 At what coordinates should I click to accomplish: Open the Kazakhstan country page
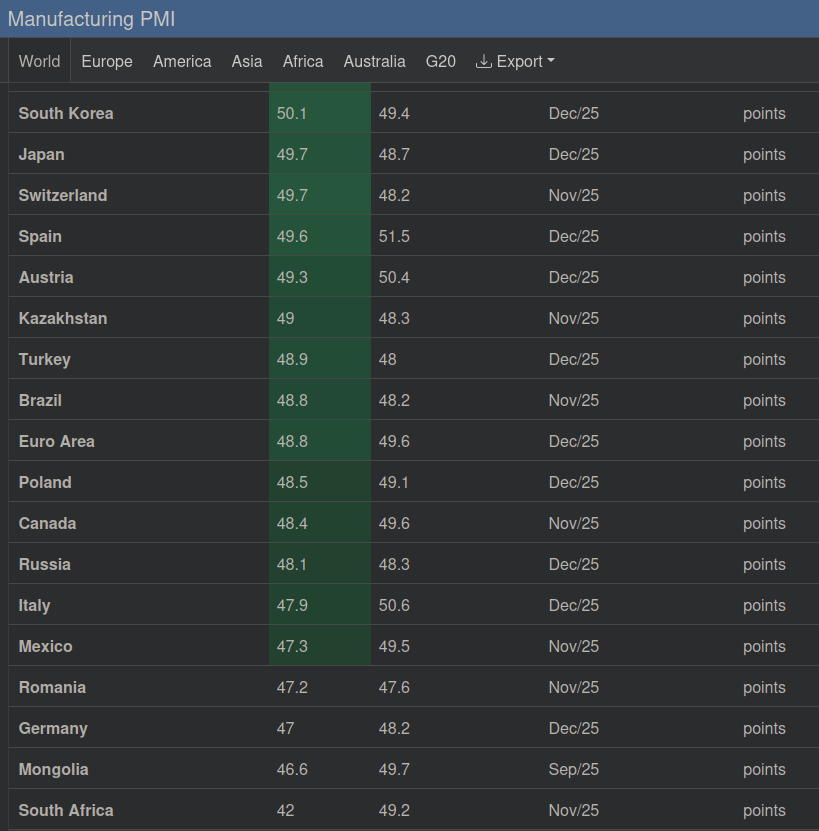(63, 318)
